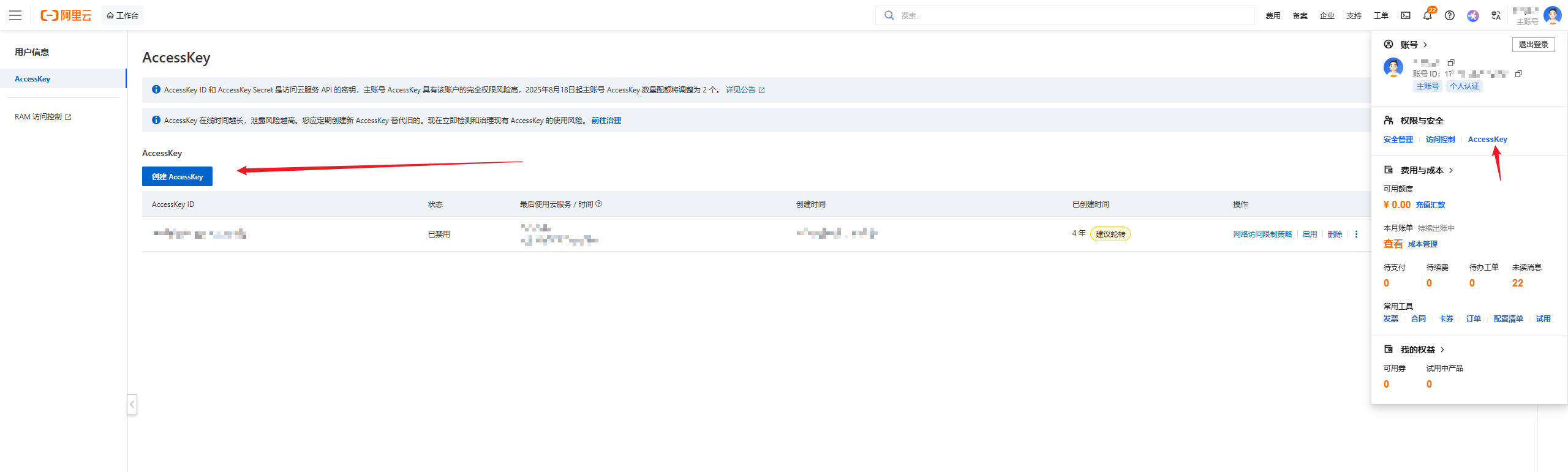Image resolution: width=1568 pixels, height=472 pixels.
Task: Collapse the left sidebar panel
Action: tap(132, 405)
